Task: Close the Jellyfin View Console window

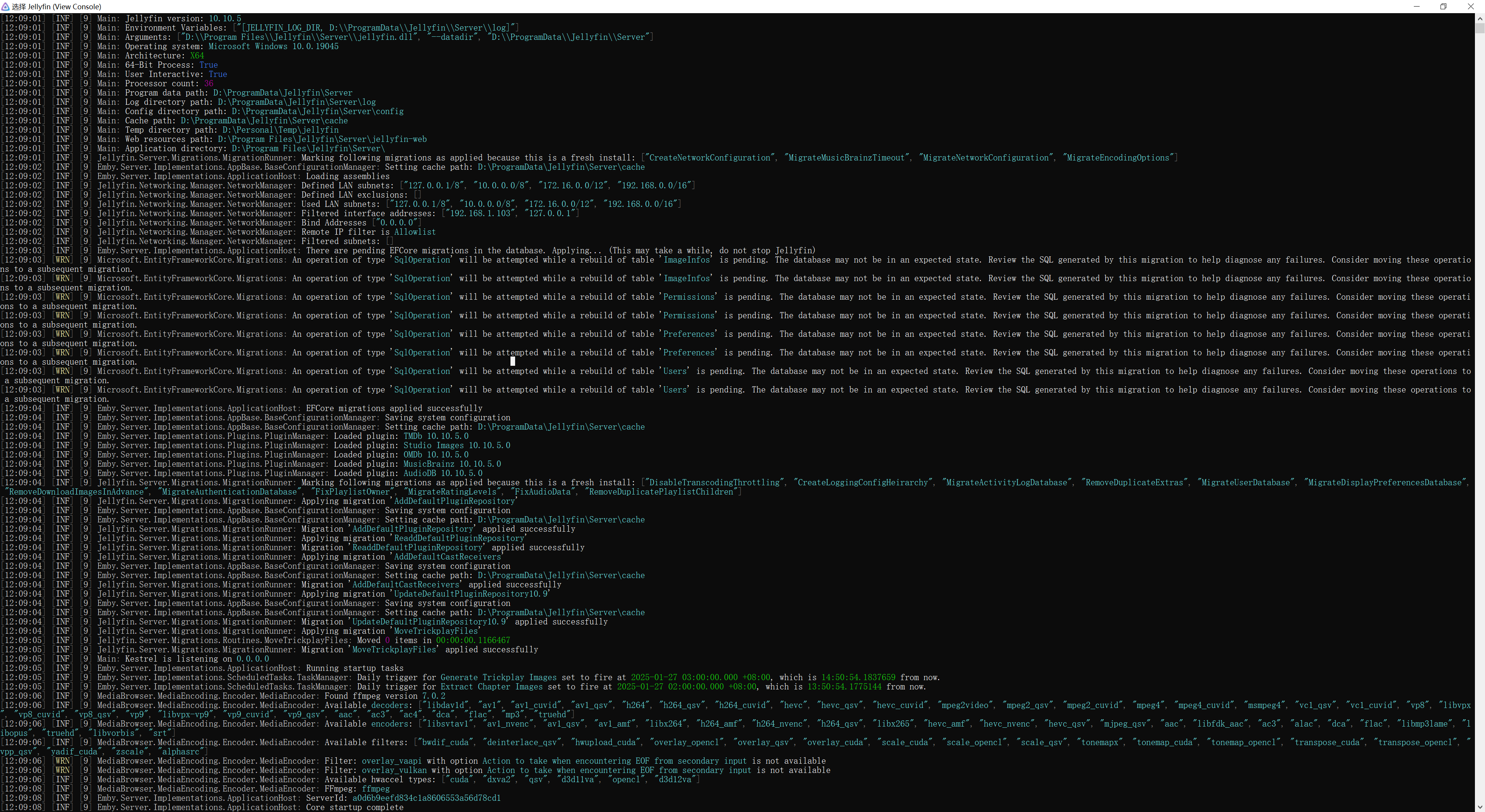Action: click(x=1470, y=6)
